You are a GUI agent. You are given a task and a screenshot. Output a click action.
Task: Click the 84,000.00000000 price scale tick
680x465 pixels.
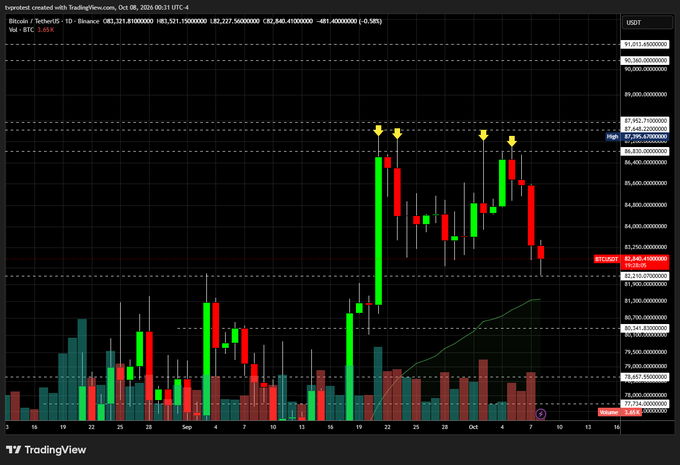tap(645, 226)
